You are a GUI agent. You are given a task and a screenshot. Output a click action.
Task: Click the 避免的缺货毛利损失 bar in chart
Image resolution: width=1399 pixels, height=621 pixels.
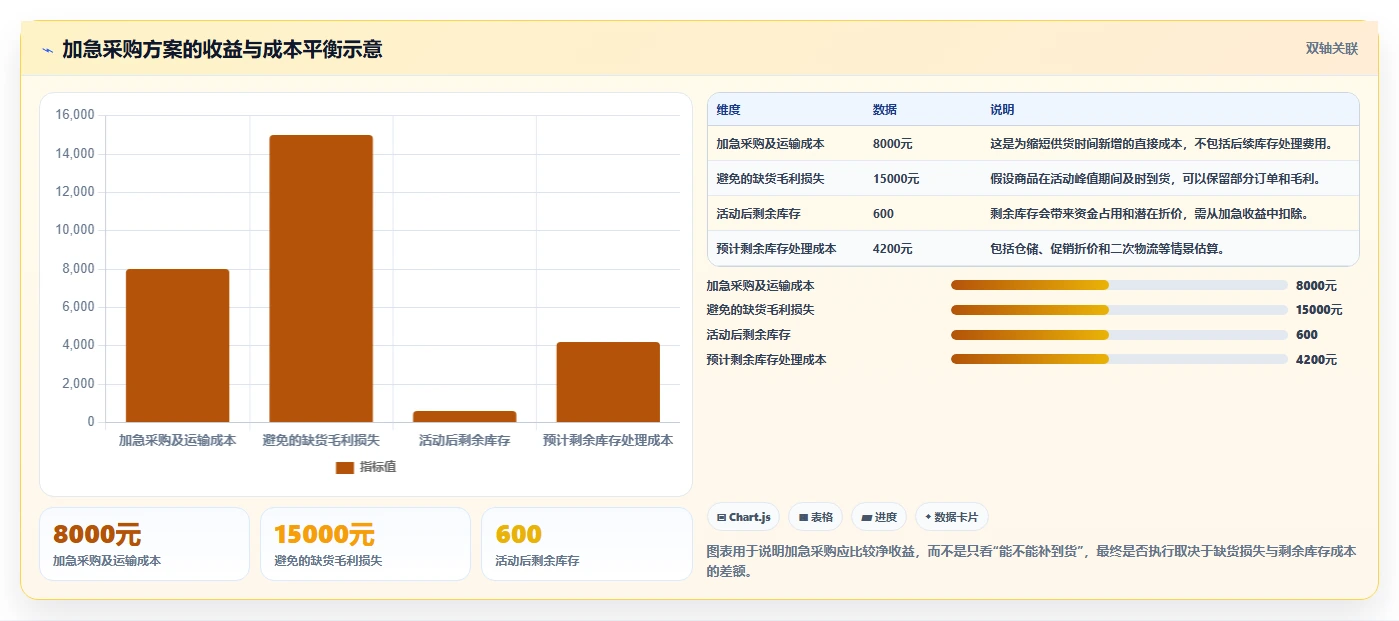coord(321,279)
